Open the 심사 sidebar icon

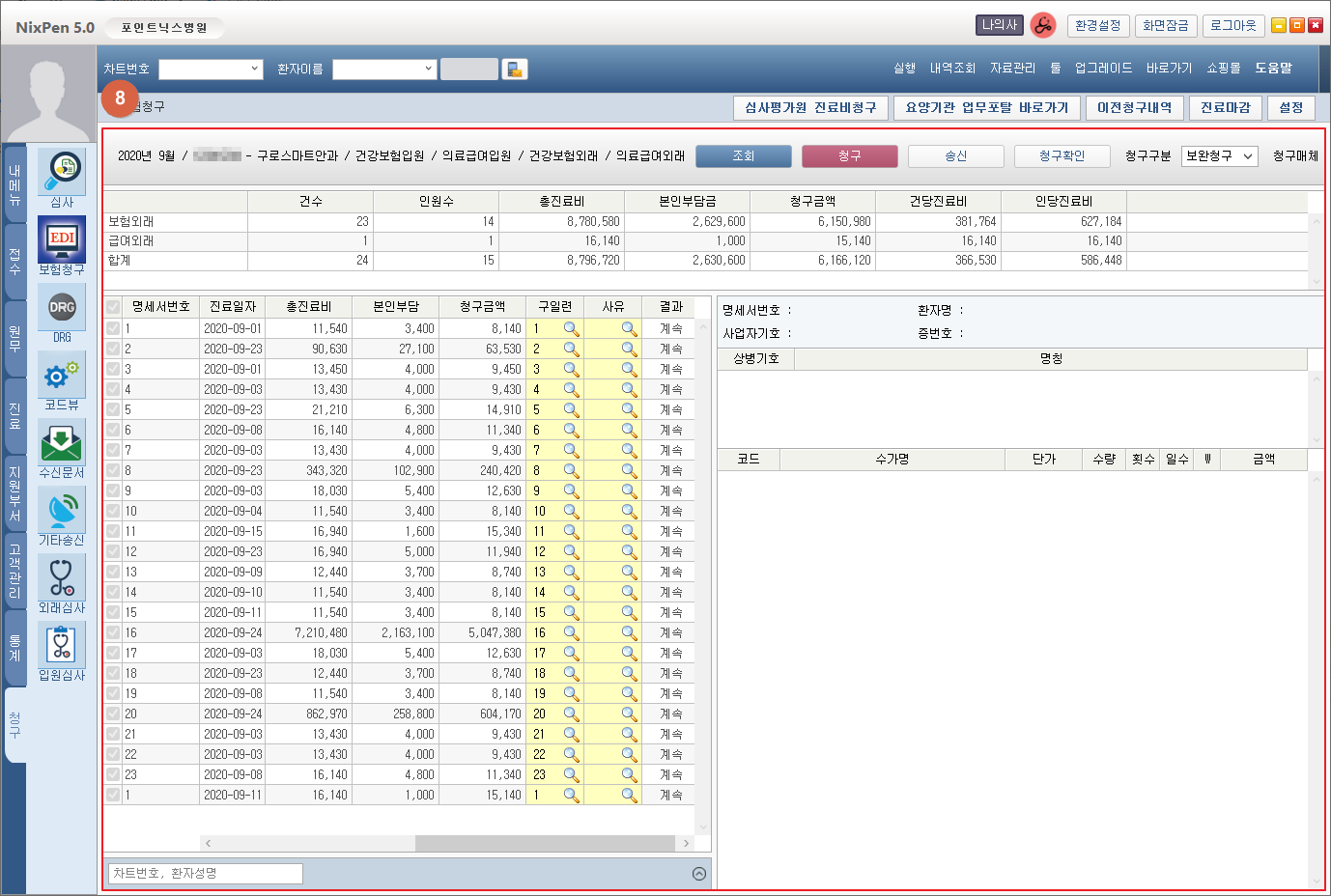[62, 172]
